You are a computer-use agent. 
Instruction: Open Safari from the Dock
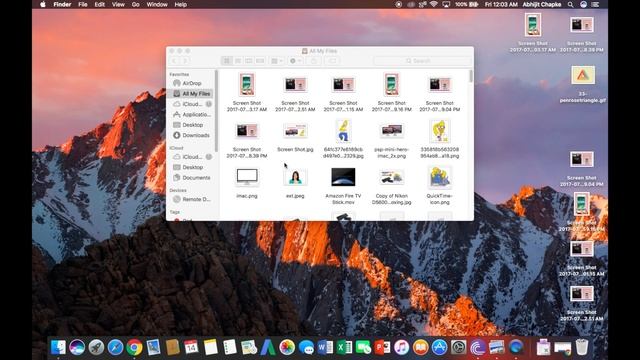tap(115, 347)
